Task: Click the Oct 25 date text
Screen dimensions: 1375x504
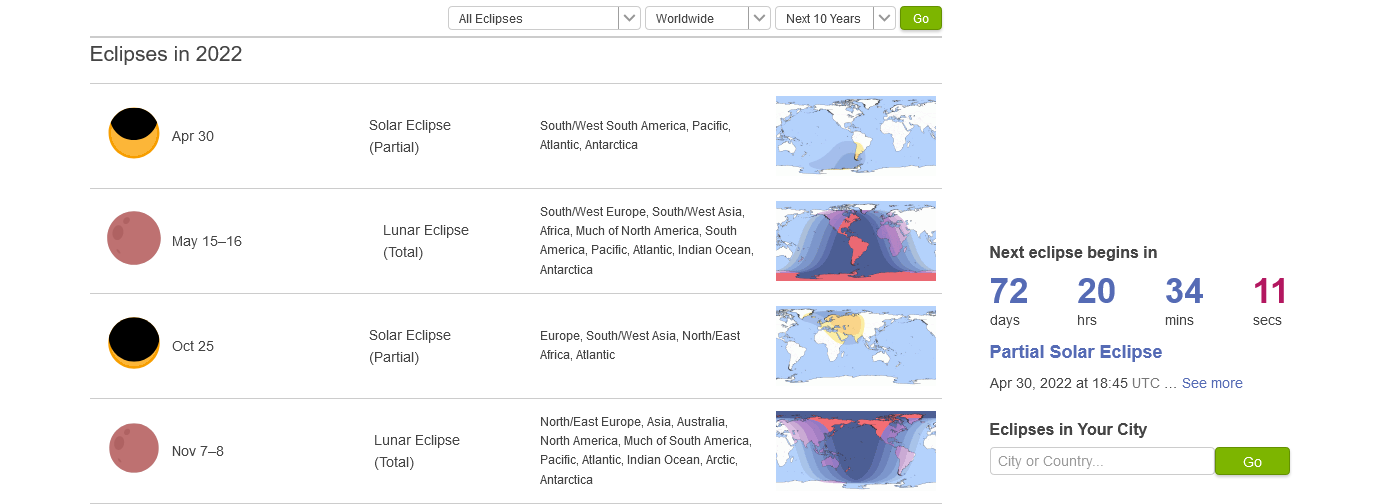Action: tap(193, 346)
